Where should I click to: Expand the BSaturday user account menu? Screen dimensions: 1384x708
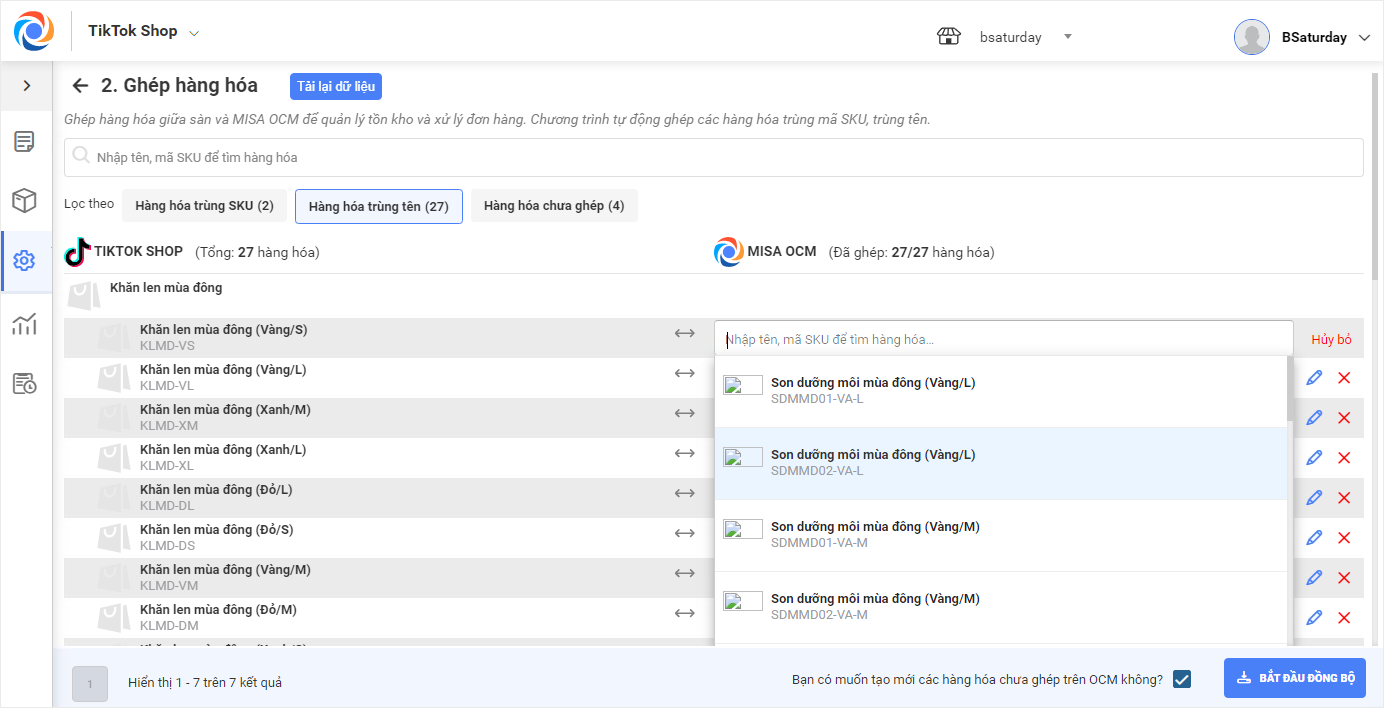pos(1365,38)
